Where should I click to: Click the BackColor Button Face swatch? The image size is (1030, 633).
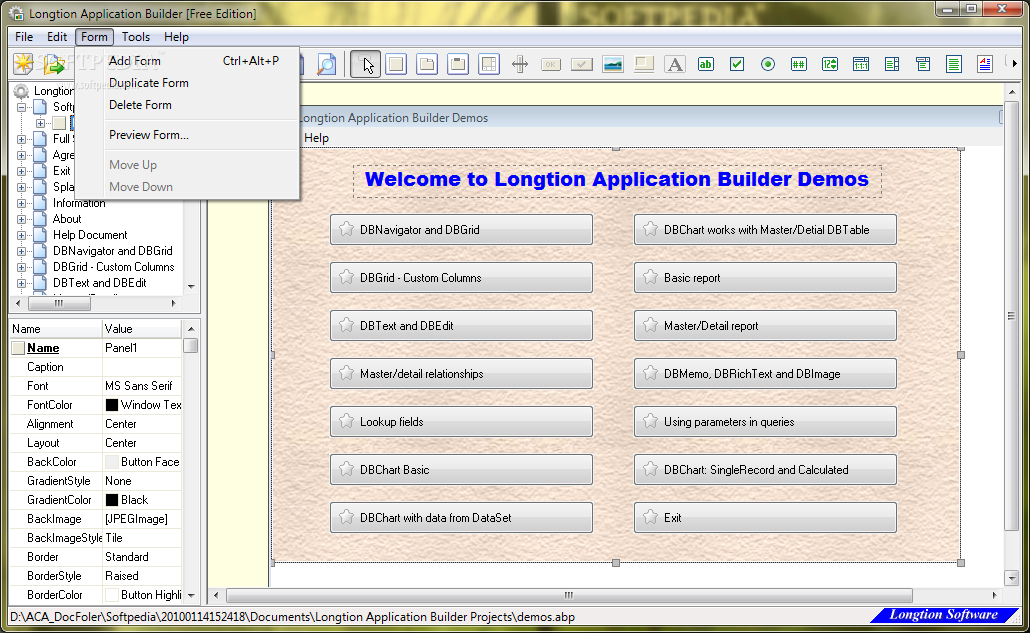112,462
